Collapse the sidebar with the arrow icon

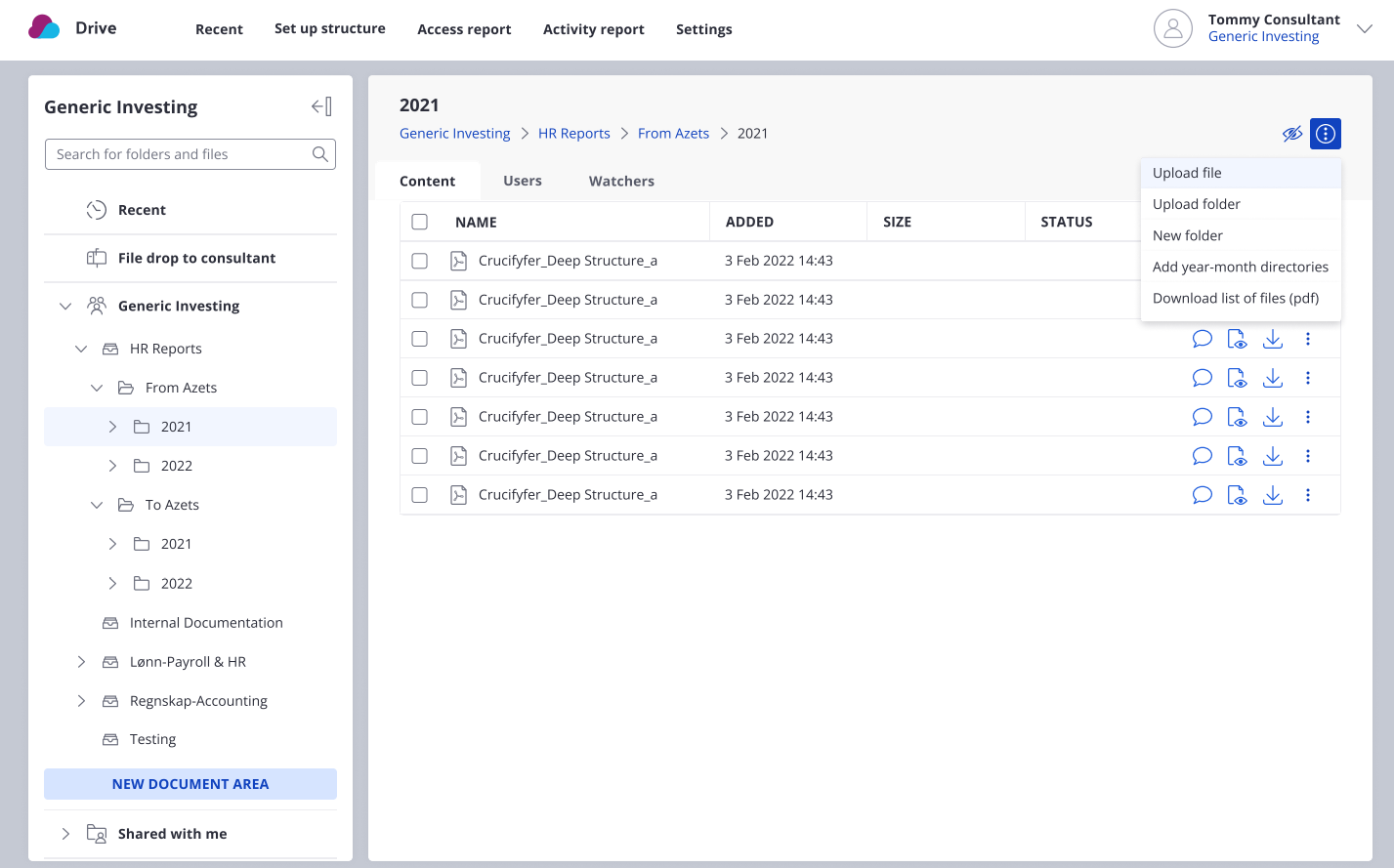(x=321, y=106)
